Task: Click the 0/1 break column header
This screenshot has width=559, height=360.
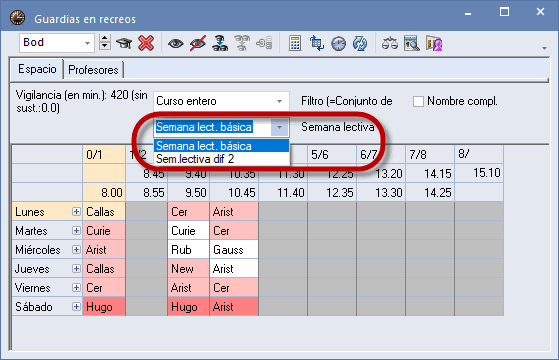Action: coord(104,155)
